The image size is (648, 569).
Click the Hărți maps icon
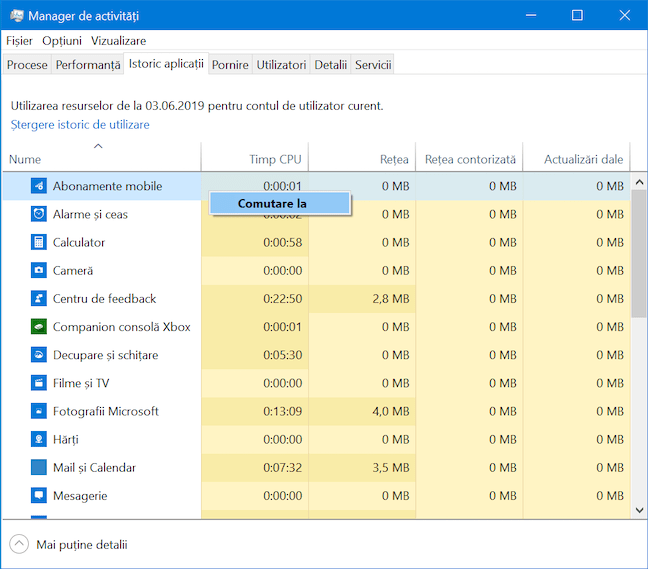click(38, 439)
